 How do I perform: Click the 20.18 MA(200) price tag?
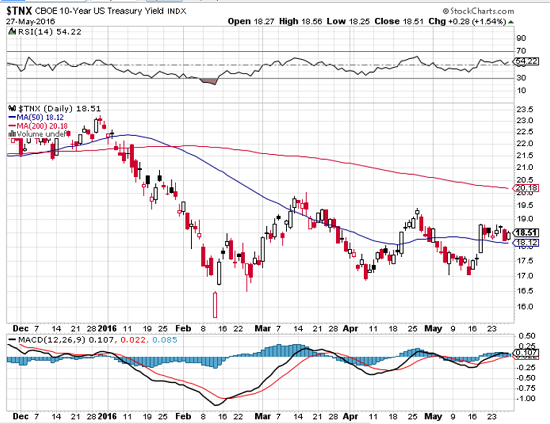526,188
